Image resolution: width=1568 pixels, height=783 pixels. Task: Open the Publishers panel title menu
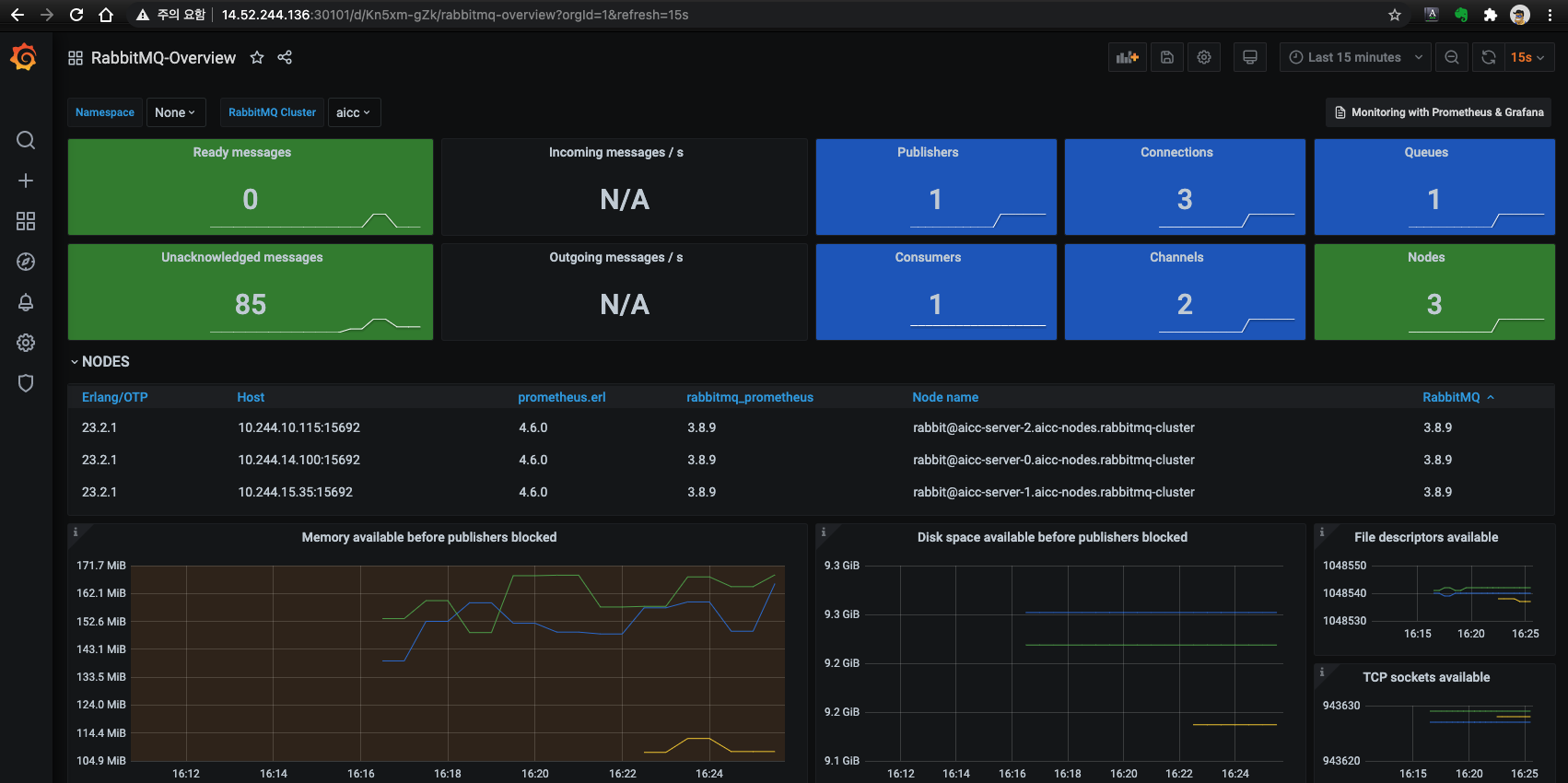(x=928, y=152)
